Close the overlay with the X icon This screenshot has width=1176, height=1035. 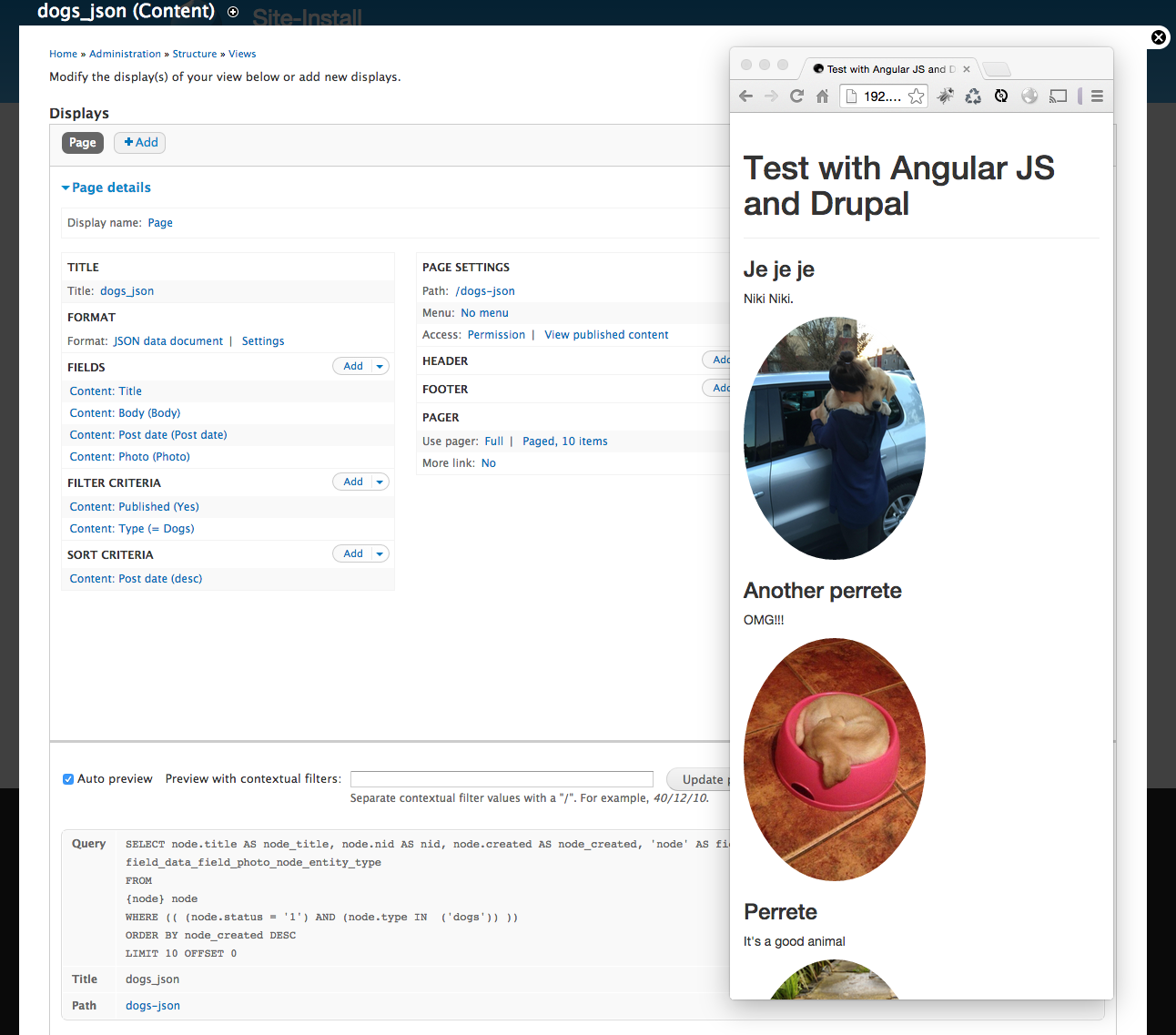pyautogui.click(x=1159, y=37)
